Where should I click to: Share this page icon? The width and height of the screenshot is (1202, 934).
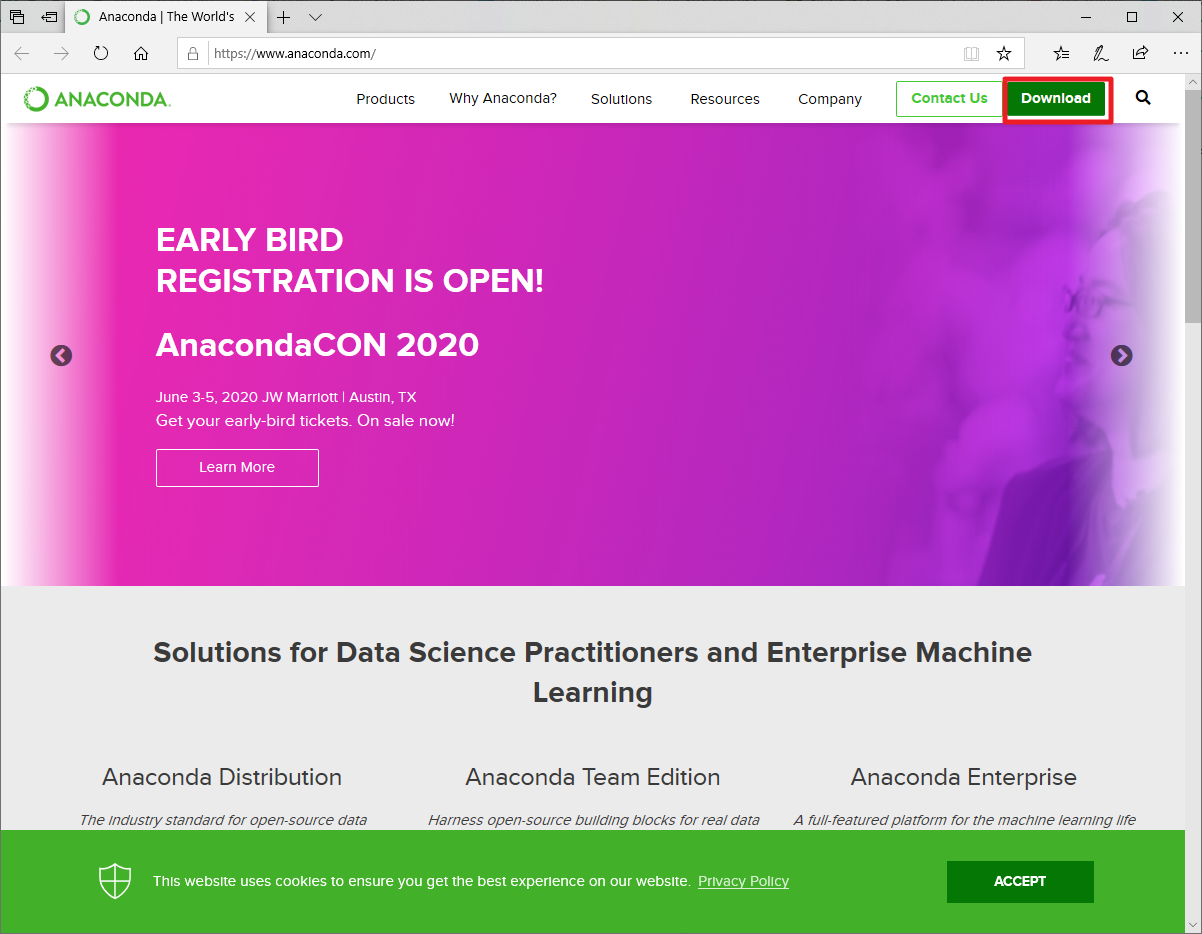tap(1140, 53)
